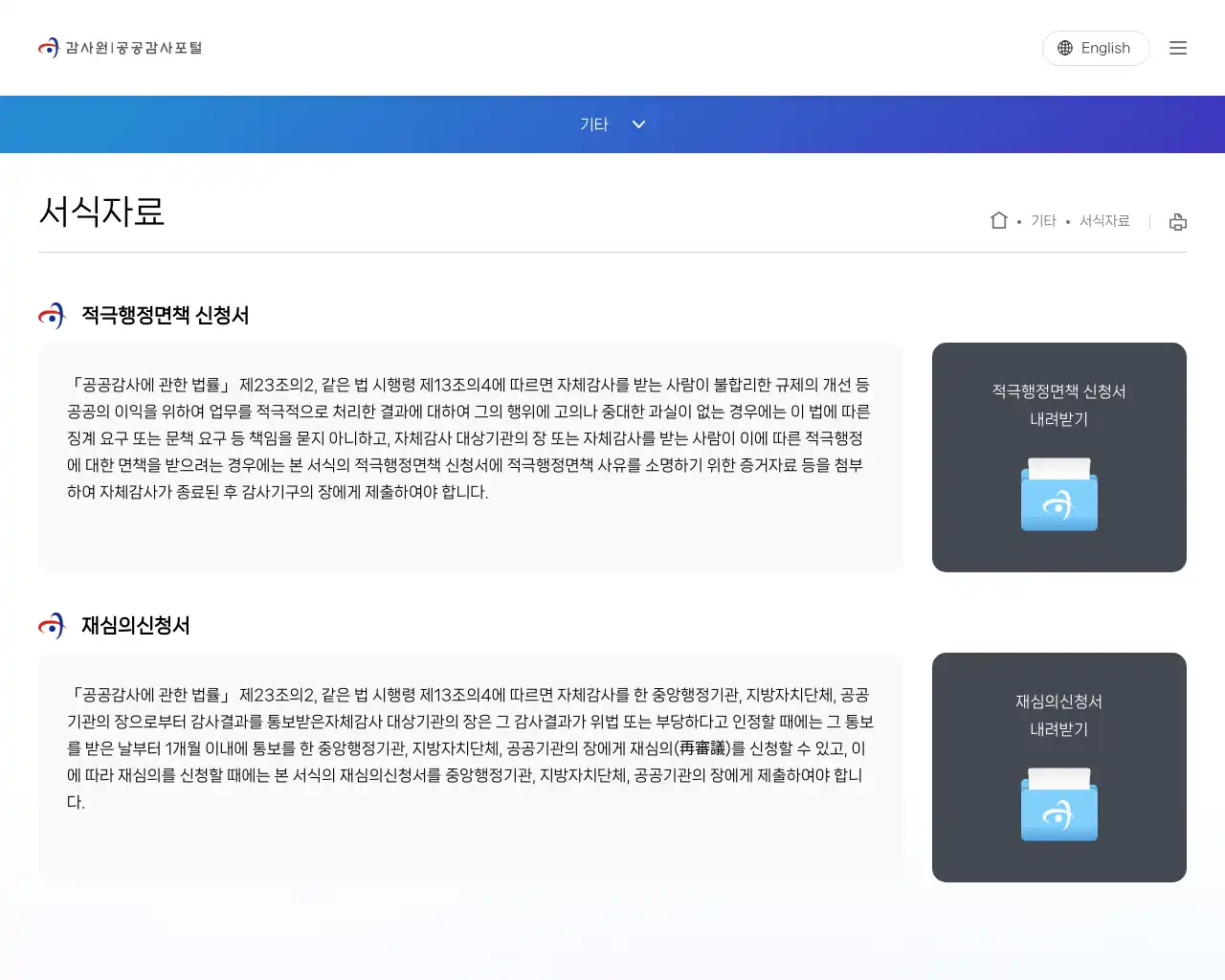This screenshot has width=1225, height=980.
Task: Click the 감사원 공공감사포털 logo
Action: point(120,47)
